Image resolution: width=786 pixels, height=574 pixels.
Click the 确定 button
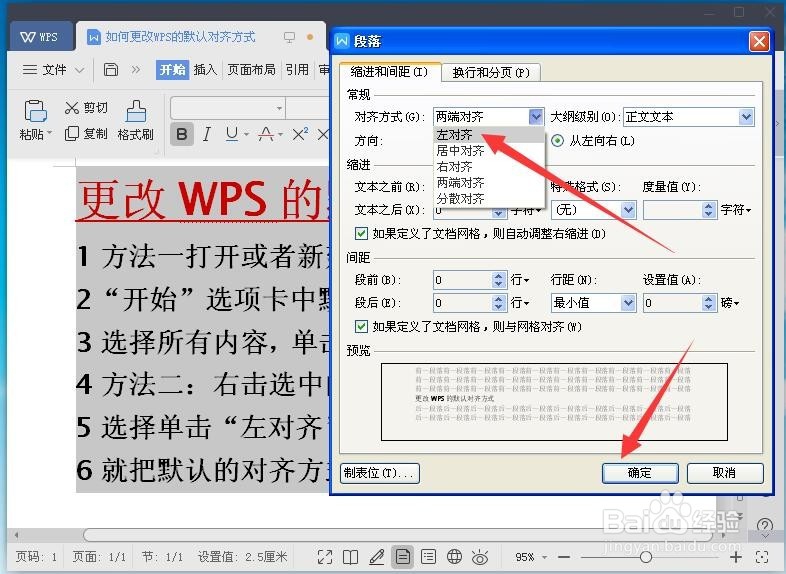click(x=640, y=473)
